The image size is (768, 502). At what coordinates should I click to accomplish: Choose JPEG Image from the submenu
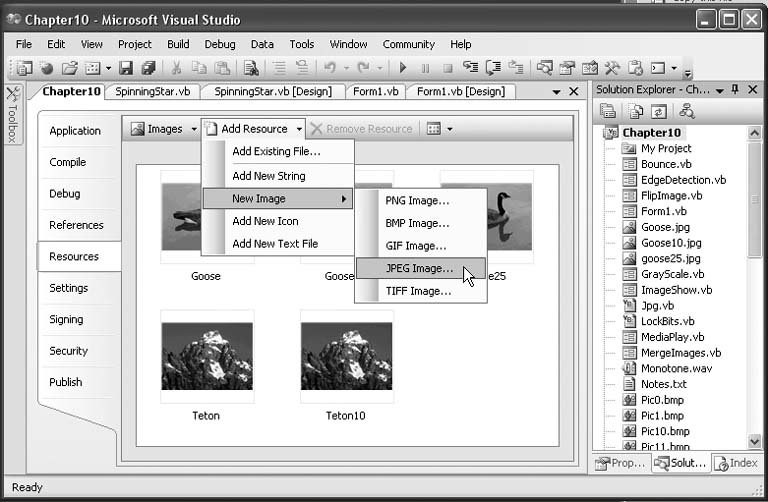[x=418, y=268]
